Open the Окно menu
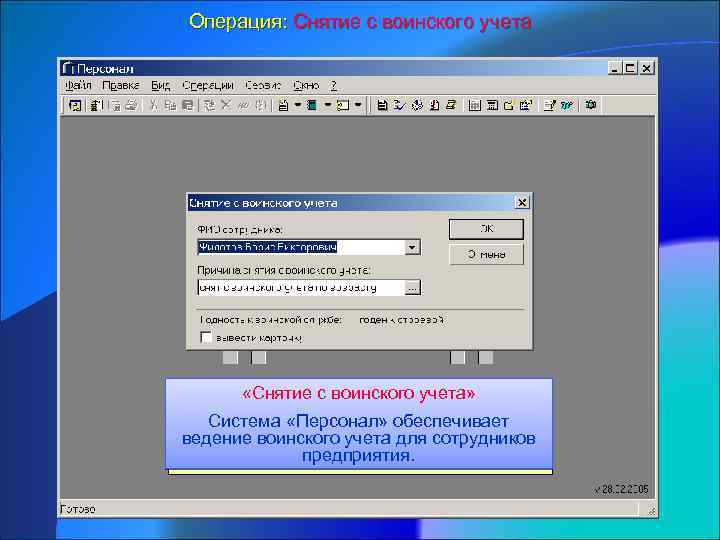The width and height of the screenshot is (720, 540). pyautogui.click(x=306, y=85)
